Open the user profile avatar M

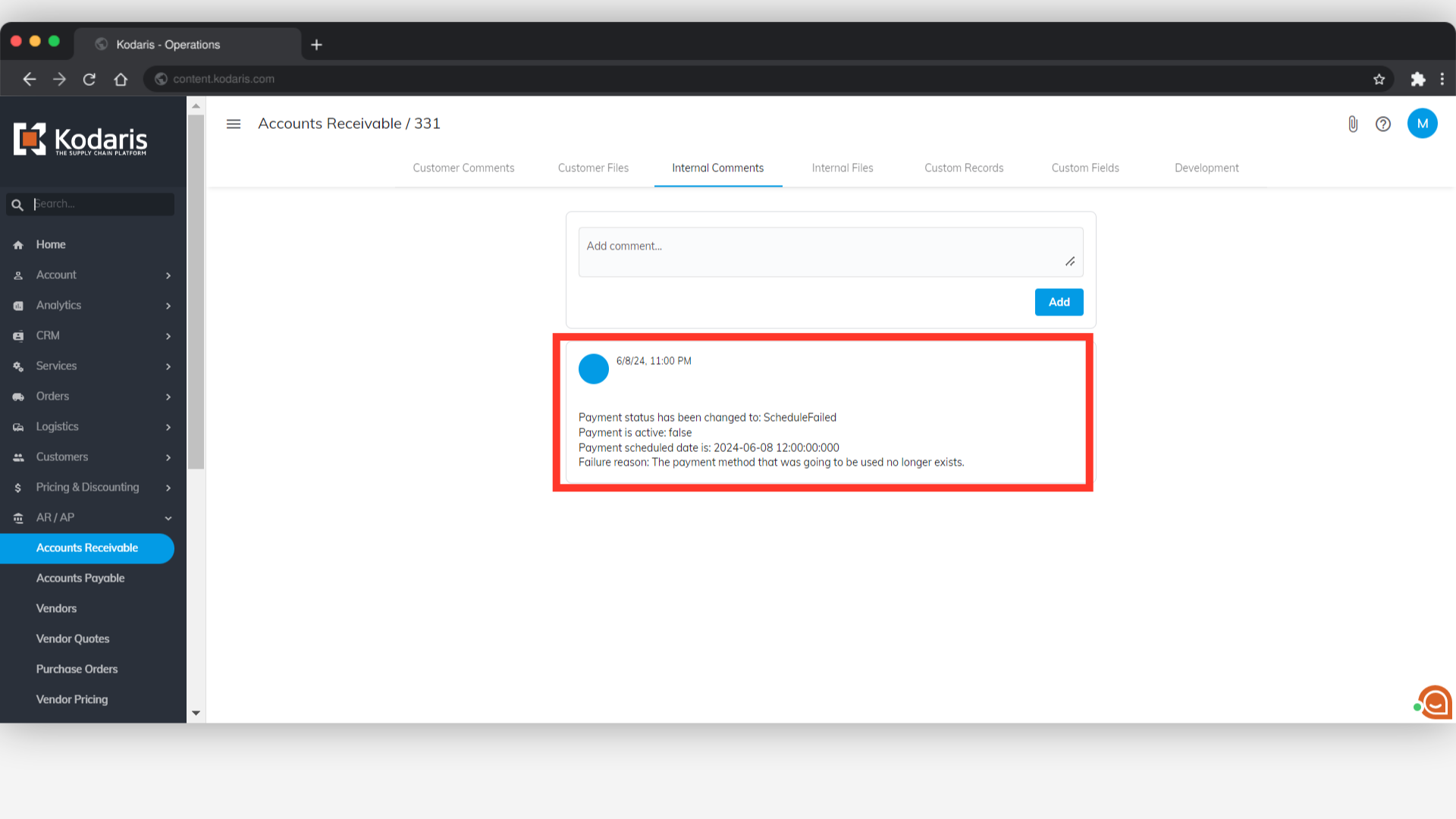pyautogui.click(x=1422, y=124)
